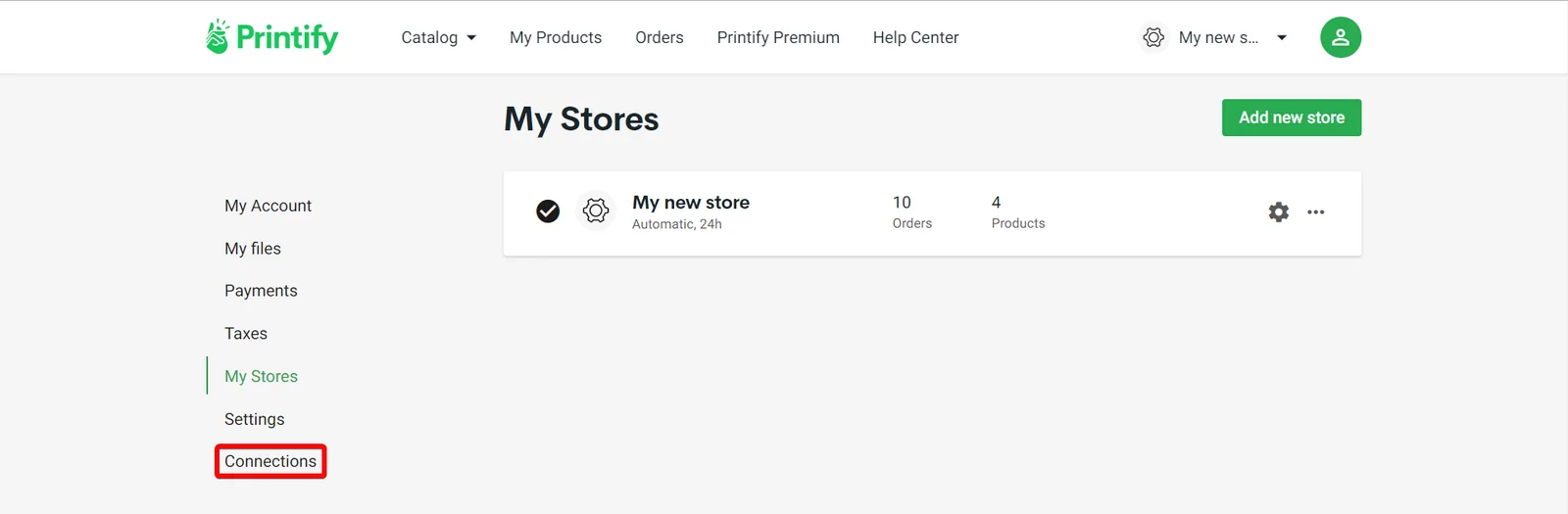Screen dimensions: 1568x514
Task: Open Connections in the sidebar
Action: click(x=270, y=461)
